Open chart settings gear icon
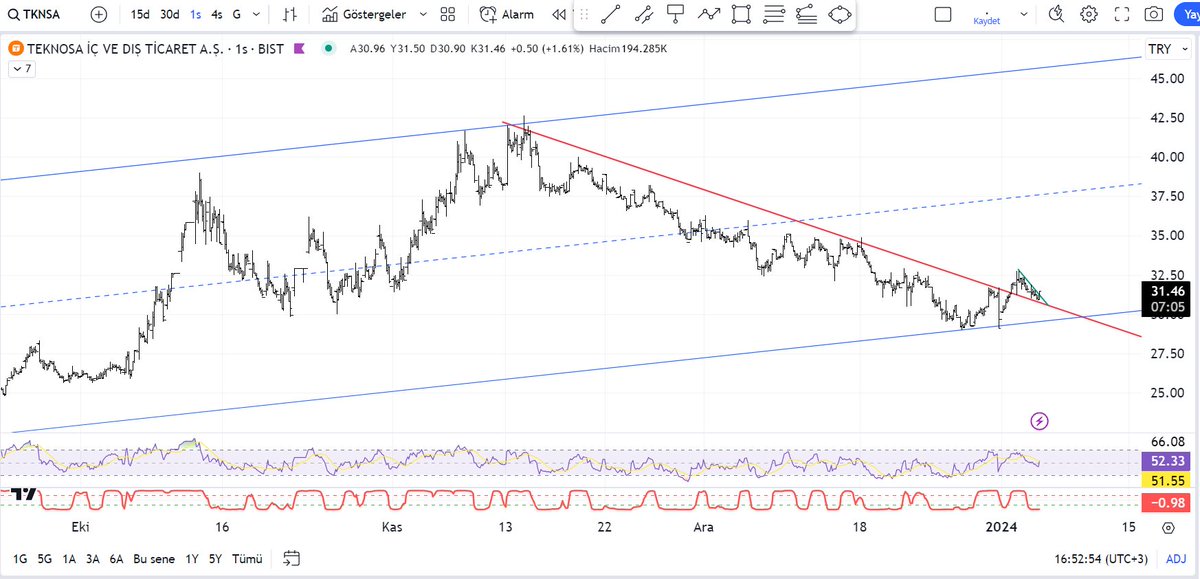This screenshot has height=579, width=1200. [x=1089, y=15]
